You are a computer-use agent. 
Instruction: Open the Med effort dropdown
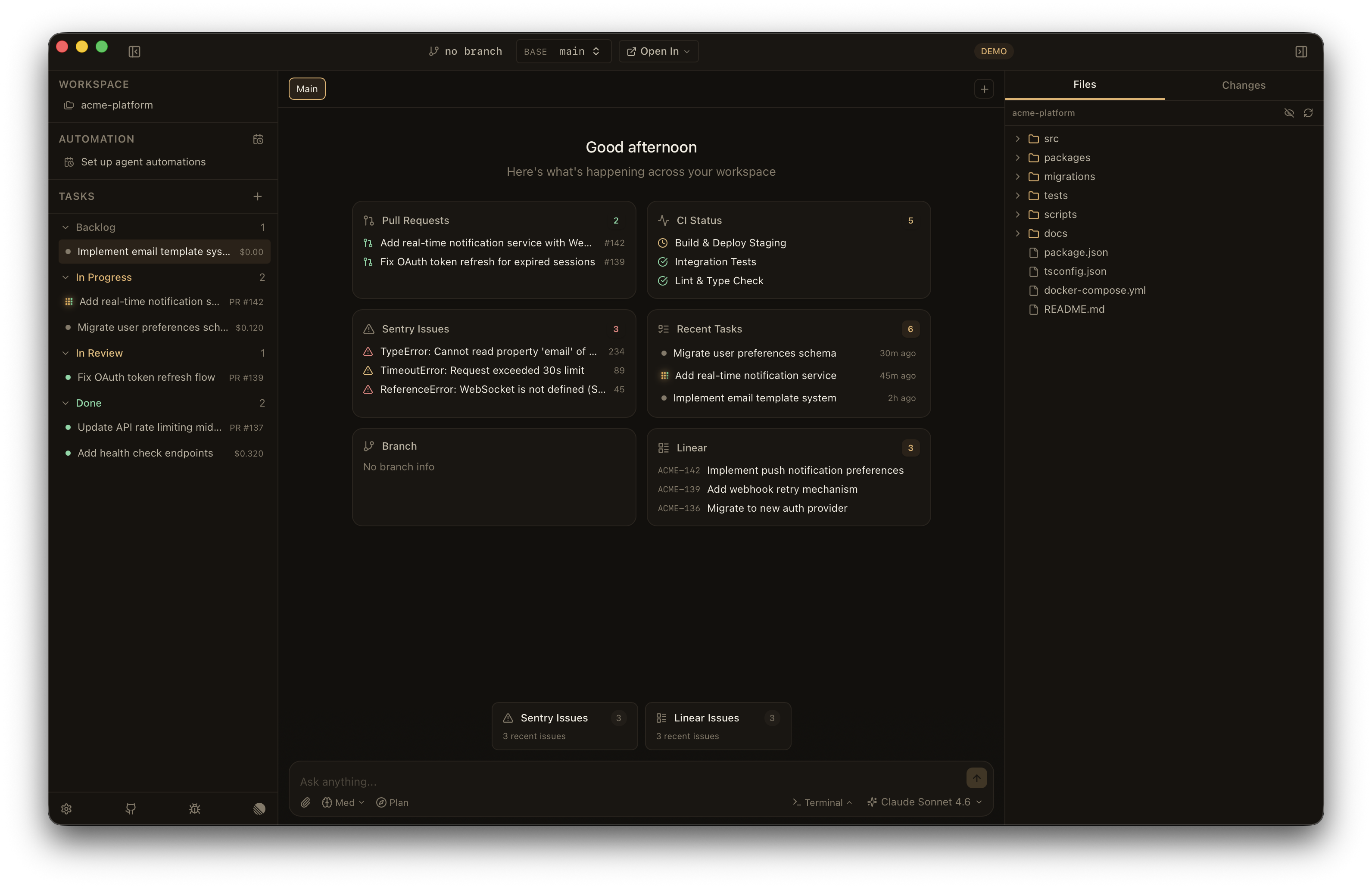tap(343, 802)
